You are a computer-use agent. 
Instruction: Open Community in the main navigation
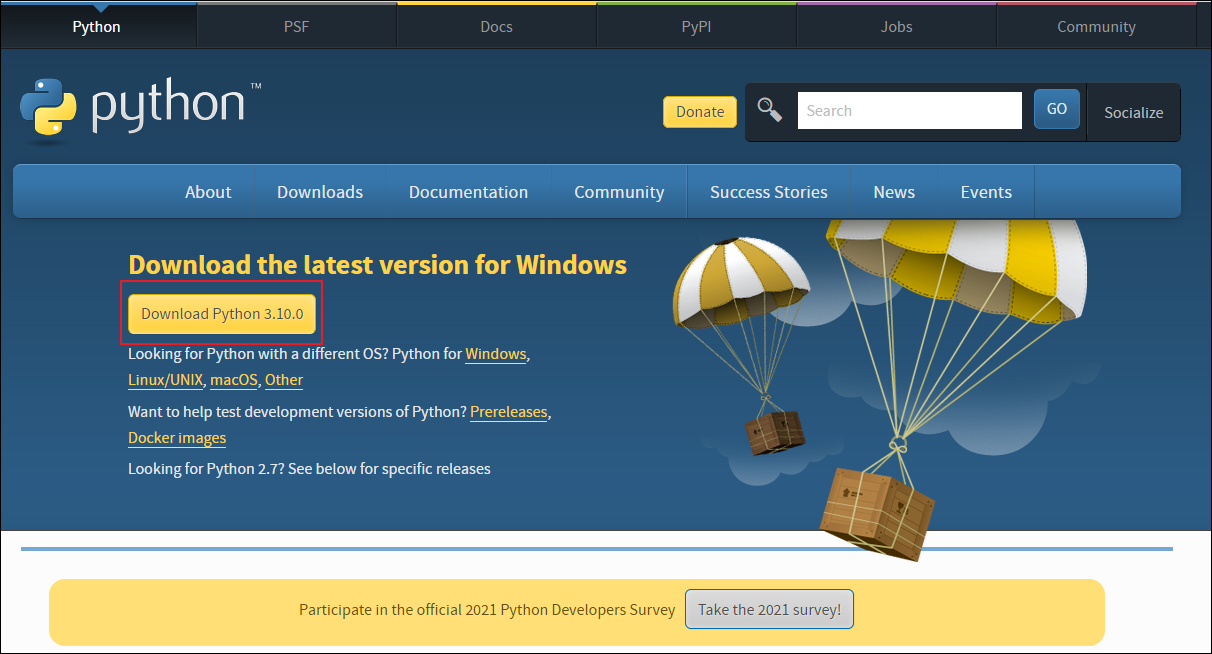coord(619,192)
